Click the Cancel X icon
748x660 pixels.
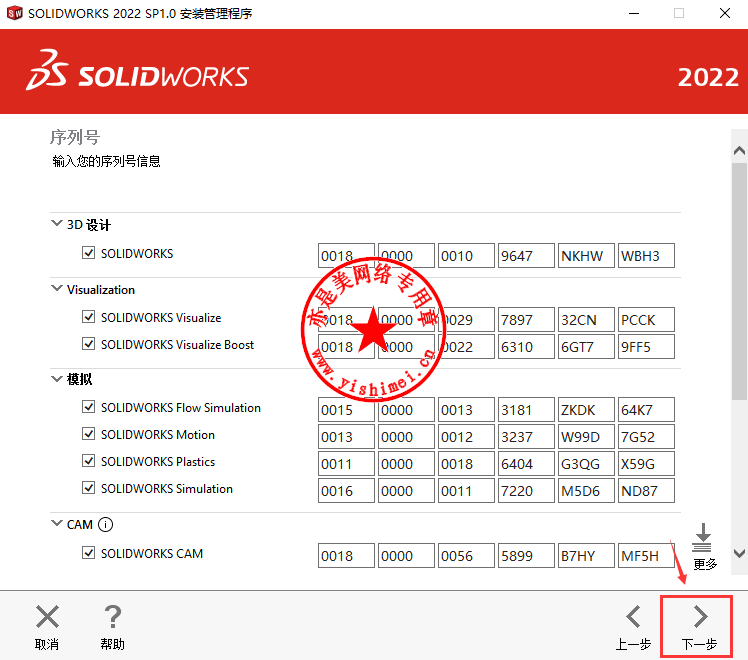[47, 617]
